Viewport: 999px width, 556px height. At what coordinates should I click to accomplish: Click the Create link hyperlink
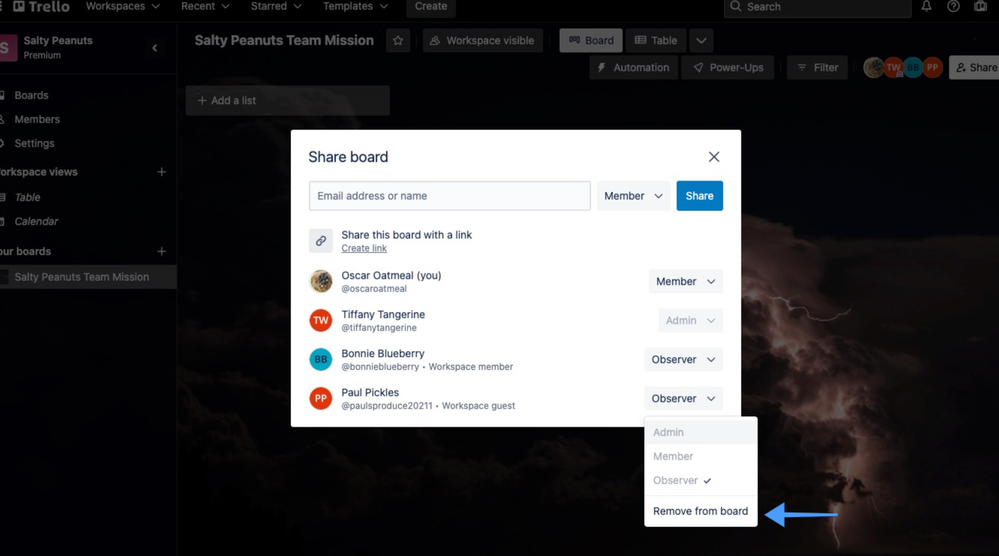click(x=364, y=248)
